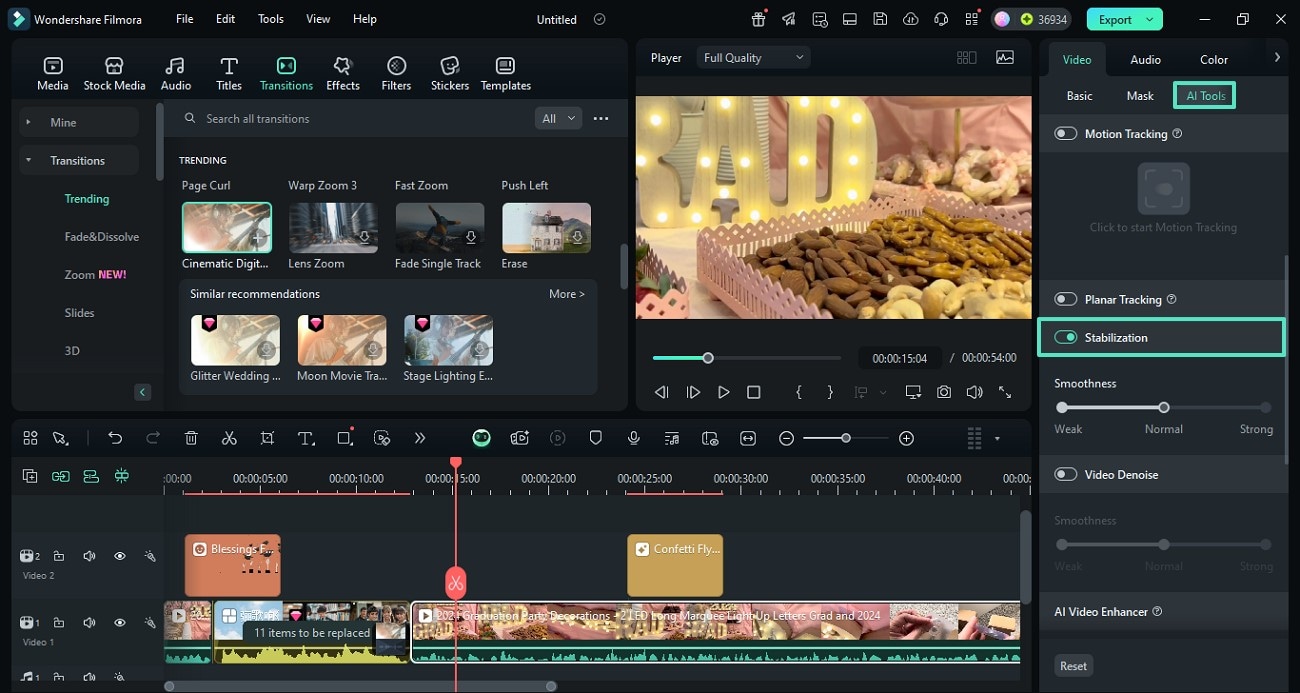
Task: Open the Templates panel
Action: click(x=506, y=74)
